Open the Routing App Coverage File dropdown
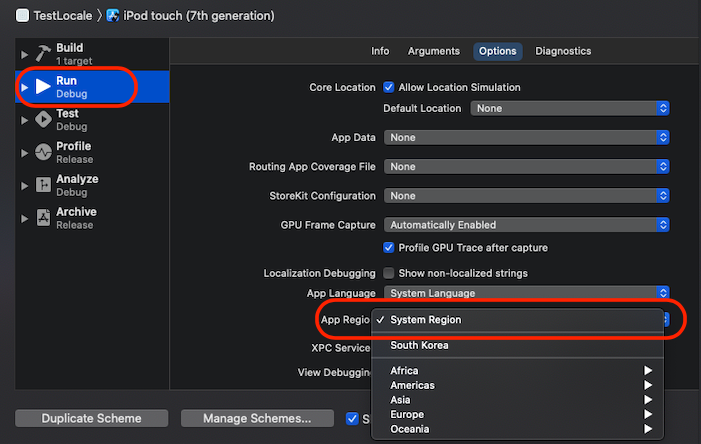Image resolution: width=701 pixels, height=444 pixels. [526, 166]
